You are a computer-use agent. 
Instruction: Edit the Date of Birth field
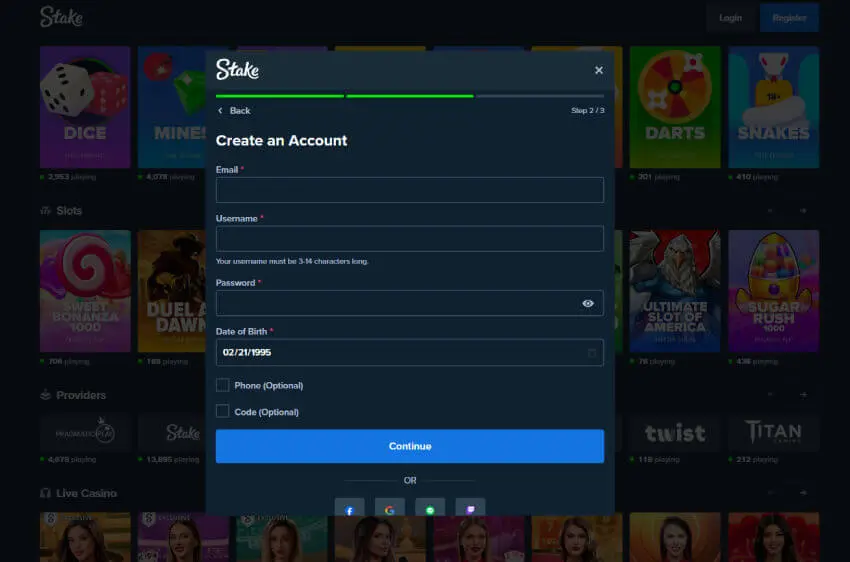[410, 353]
